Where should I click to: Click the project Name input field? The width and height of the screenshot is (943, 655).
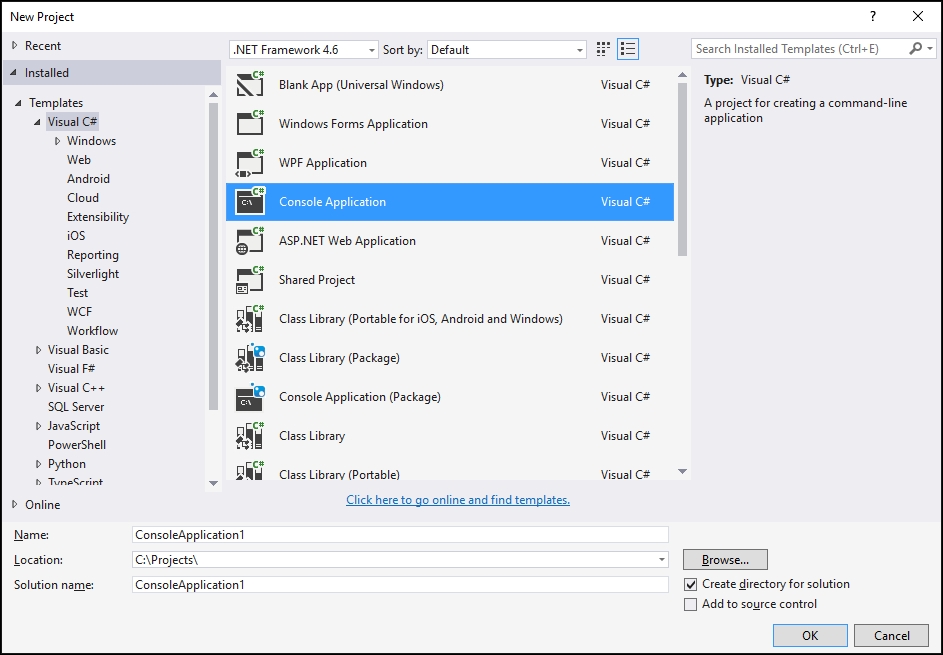click(x=400, y=535)
